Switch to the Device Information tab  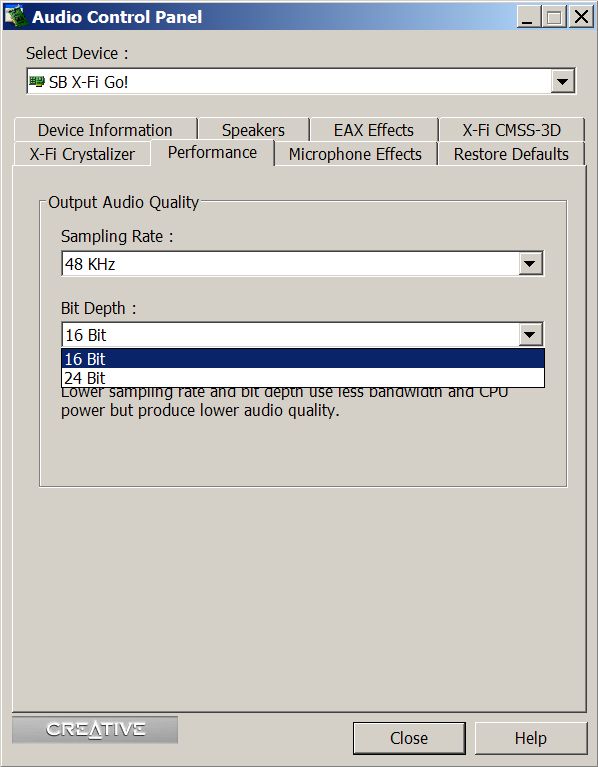(105, 130)
